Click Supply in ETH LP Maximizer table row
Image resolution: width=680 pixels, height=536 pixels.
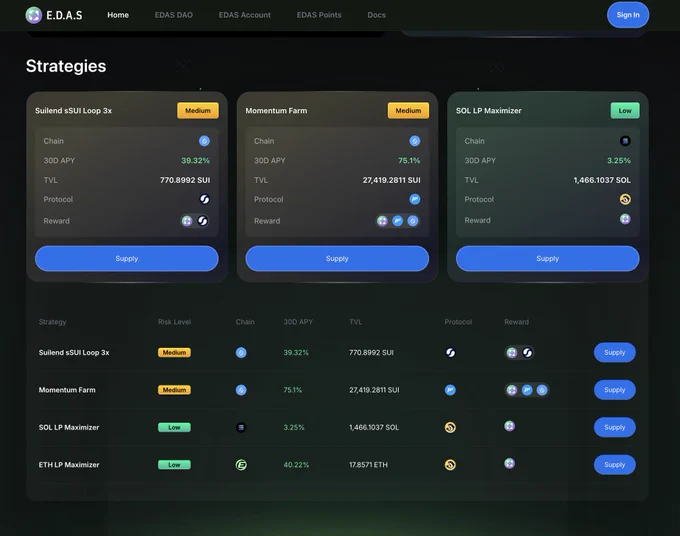(x=615, y=464)
